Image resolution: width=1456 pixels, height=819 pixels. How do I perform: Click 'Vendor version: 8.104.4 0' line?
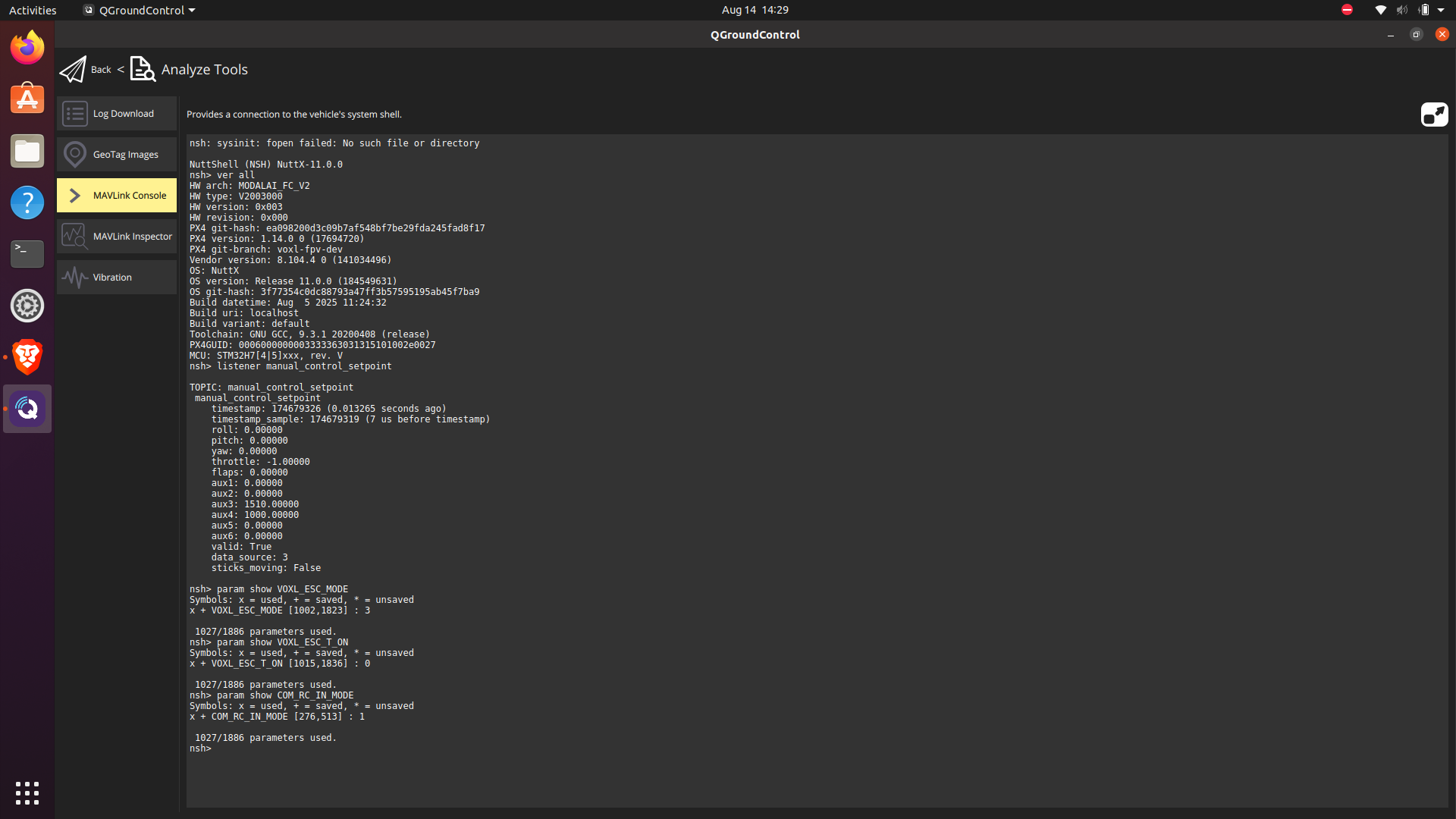pos(290,260)
